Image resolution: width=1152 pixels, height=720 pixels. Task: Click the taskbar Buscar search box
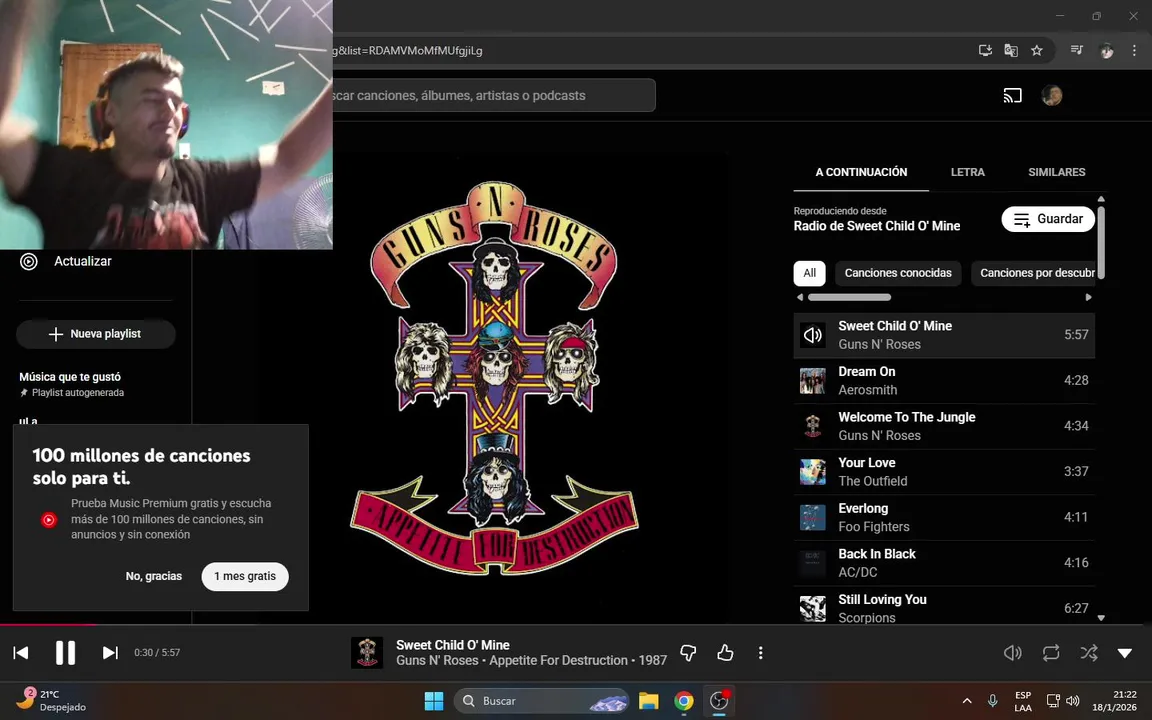[x=541, y=701]
